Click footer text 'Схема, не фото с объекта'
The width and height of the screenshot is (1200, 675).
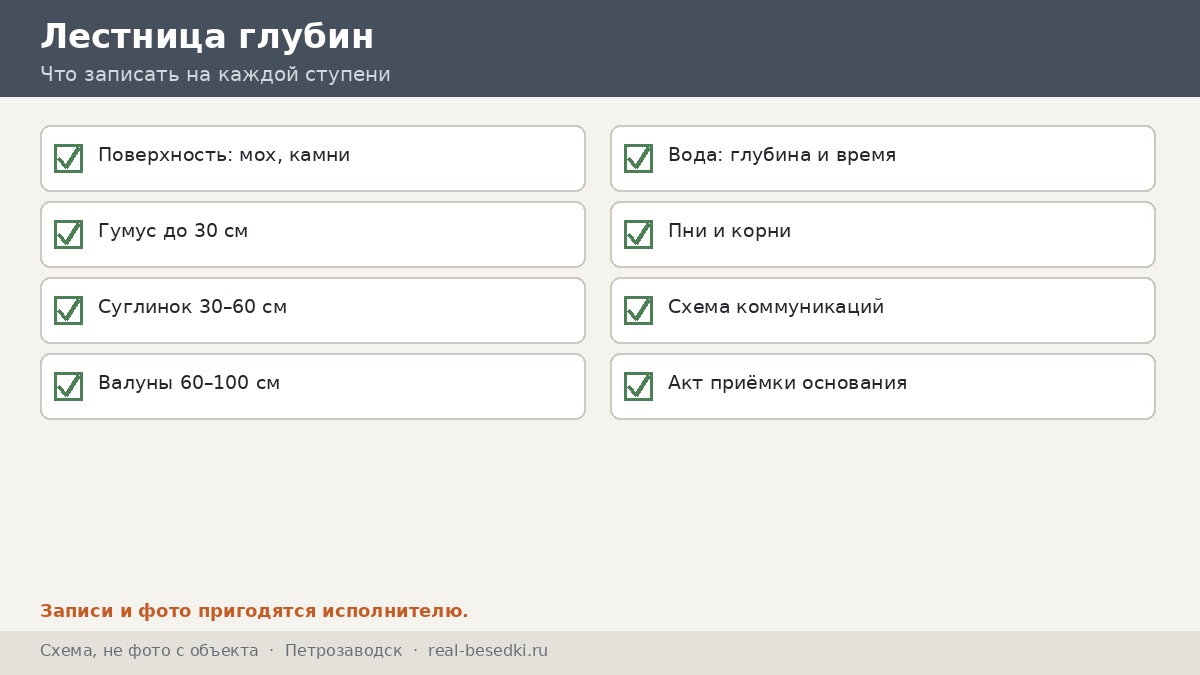[149, 651]
